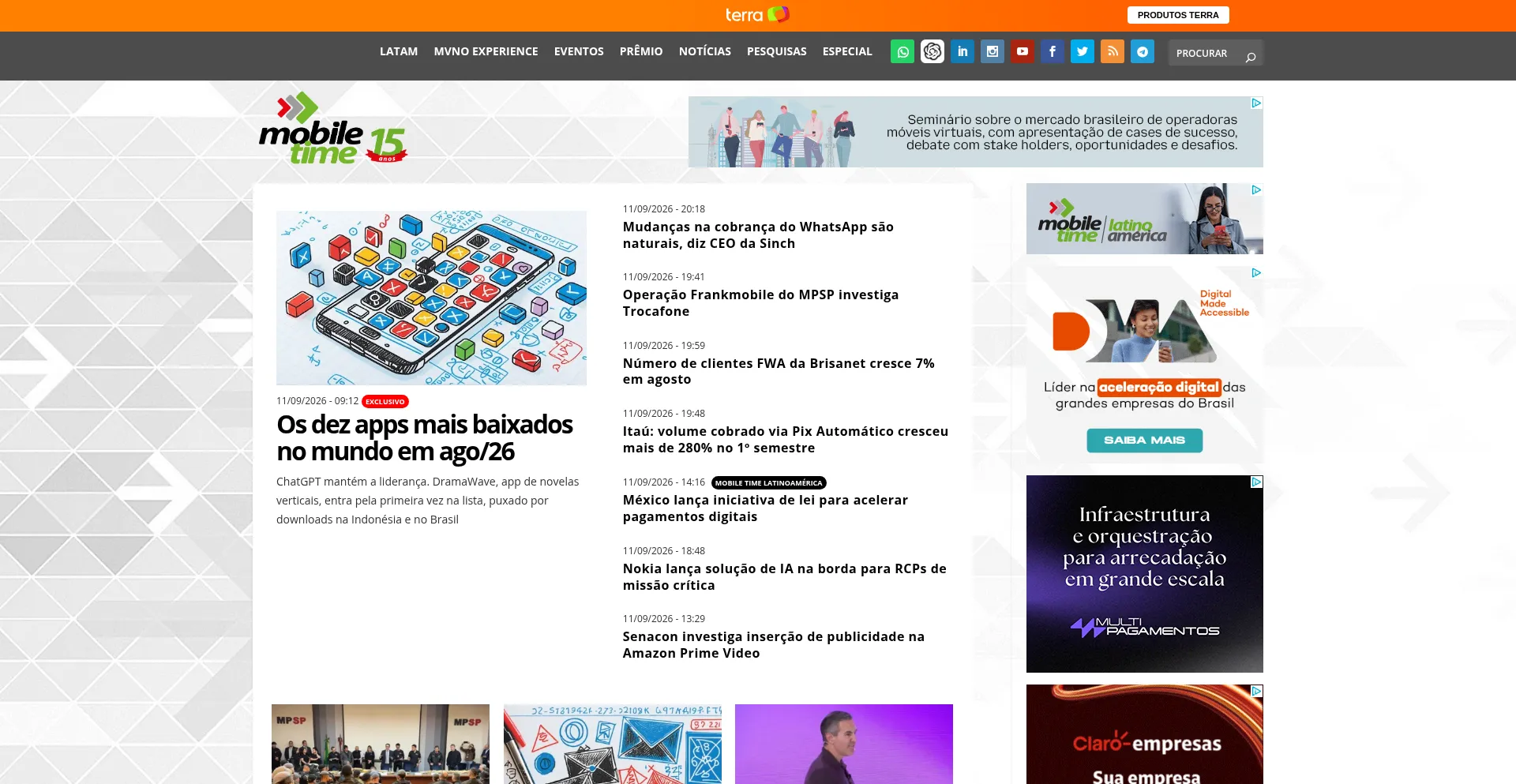Click the search magnifier icon

[1251, 57]
